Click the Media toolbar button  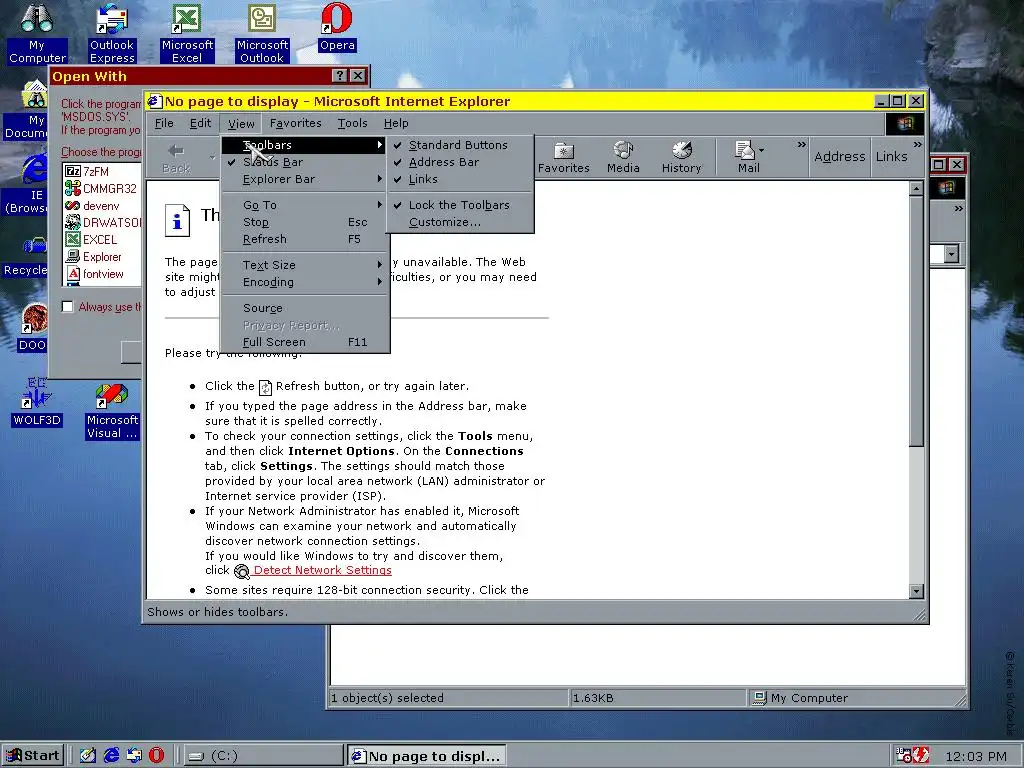point(623,157)
